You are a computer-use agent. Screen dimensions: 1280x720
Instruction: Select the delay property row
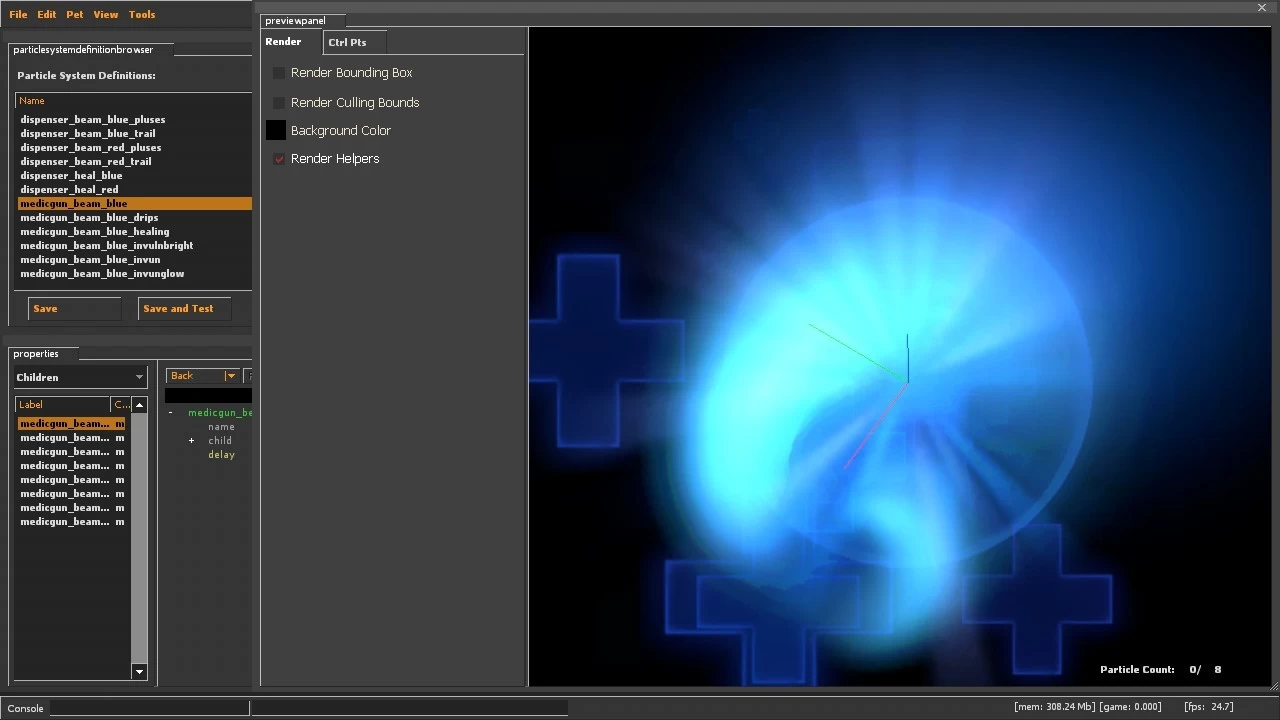tap(221, 455)
